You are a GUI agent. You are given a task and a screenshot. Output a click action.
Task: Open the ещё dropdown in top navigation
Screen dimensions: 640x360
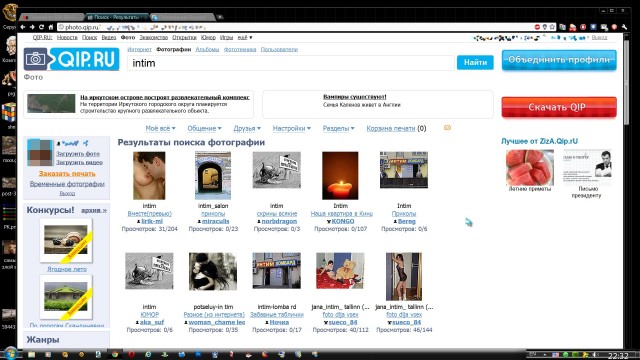tap(245, 38)
